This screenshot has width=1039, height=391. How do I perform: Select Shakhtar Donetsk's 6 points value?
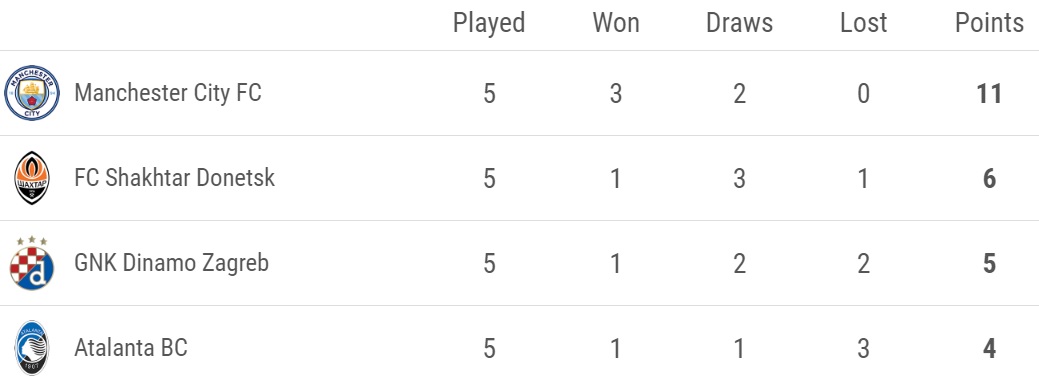989,178
